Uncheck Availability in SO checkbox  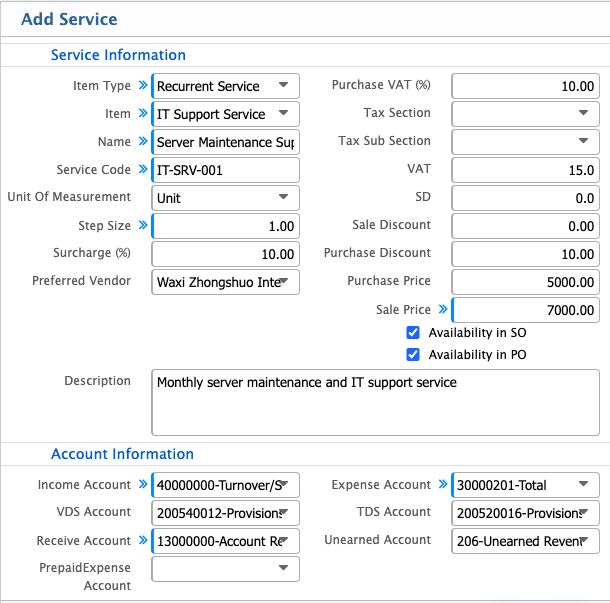pos(413,333)
